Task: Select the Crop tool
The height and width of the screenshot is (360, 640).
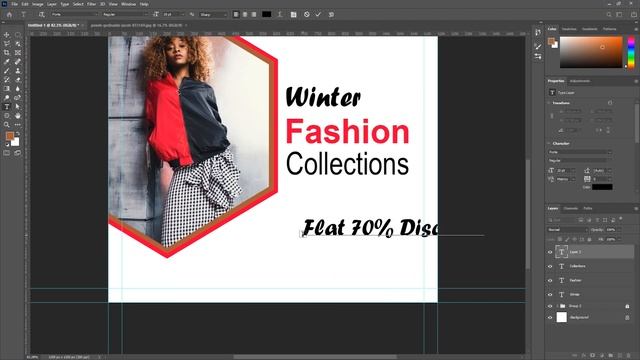Action: (x=7, y=53)
